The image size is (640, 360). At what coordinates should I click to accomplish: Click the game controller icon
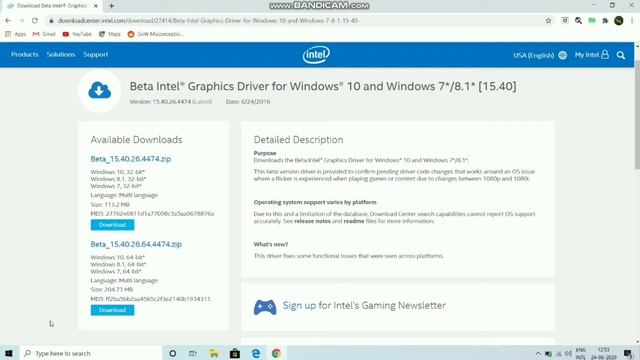[x=265, y=307]
